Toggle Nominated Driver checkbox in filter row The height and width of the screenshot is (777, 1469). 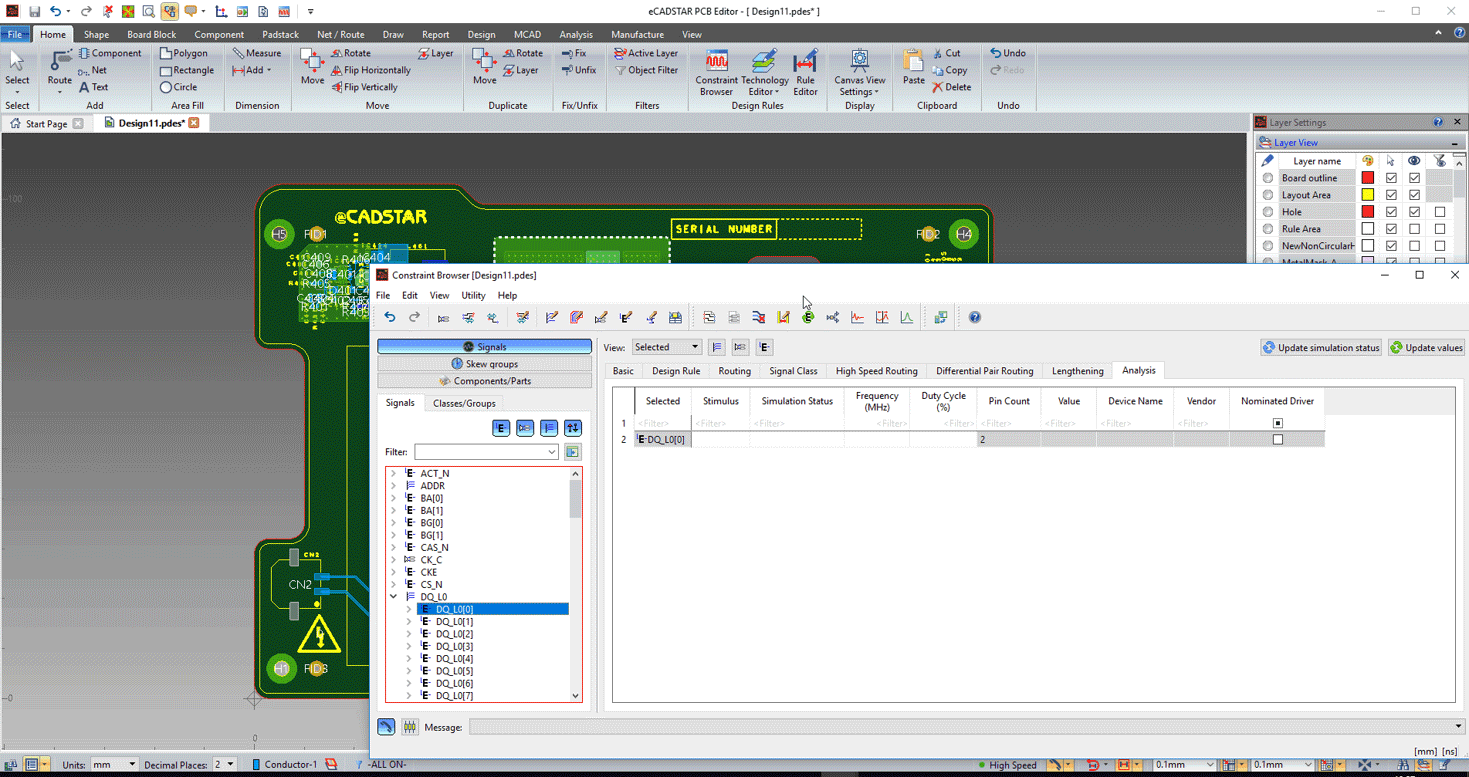(x=1277, y=424)
